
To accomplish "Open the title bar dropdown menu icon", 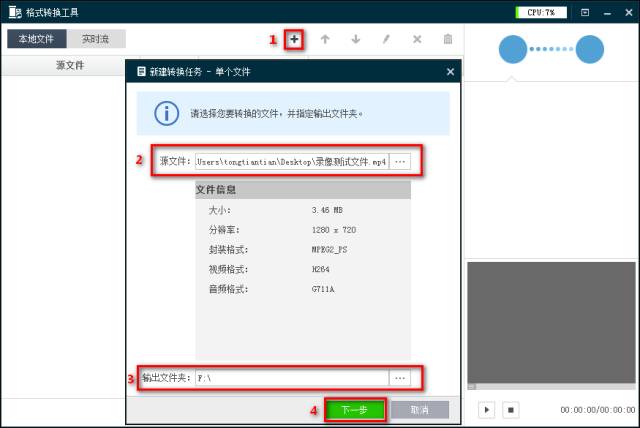I will click(x=585, y=12).
